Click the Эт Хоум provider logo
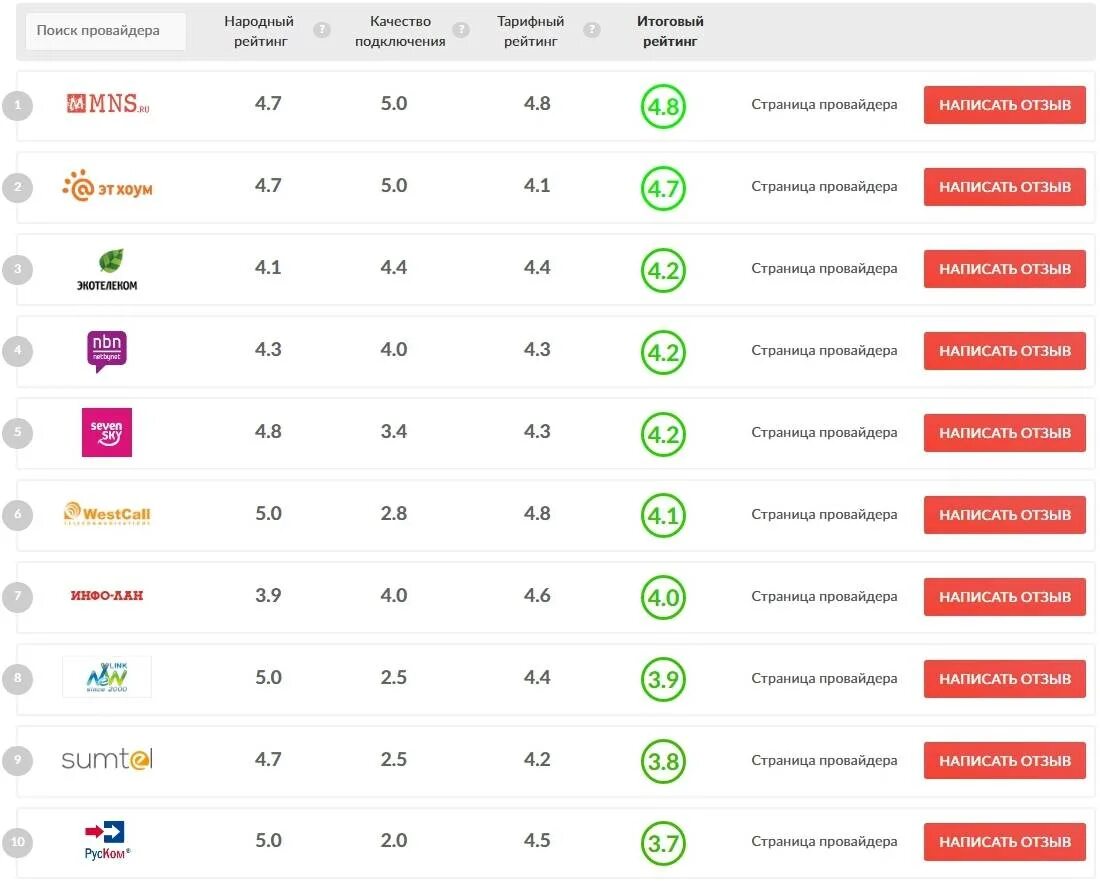 pos(107,187)
